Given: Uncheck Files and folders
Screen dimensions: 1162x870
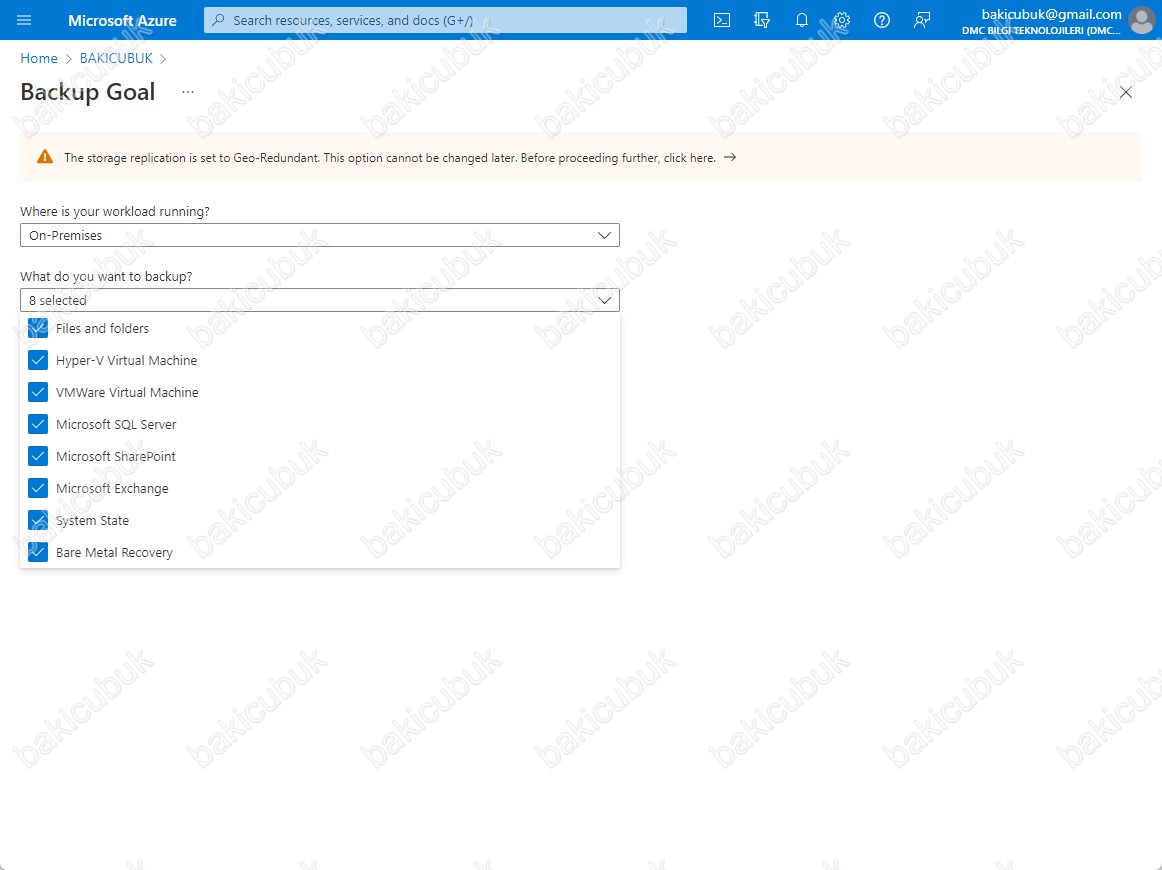Looking at the screenshot, I should [38, 328].
